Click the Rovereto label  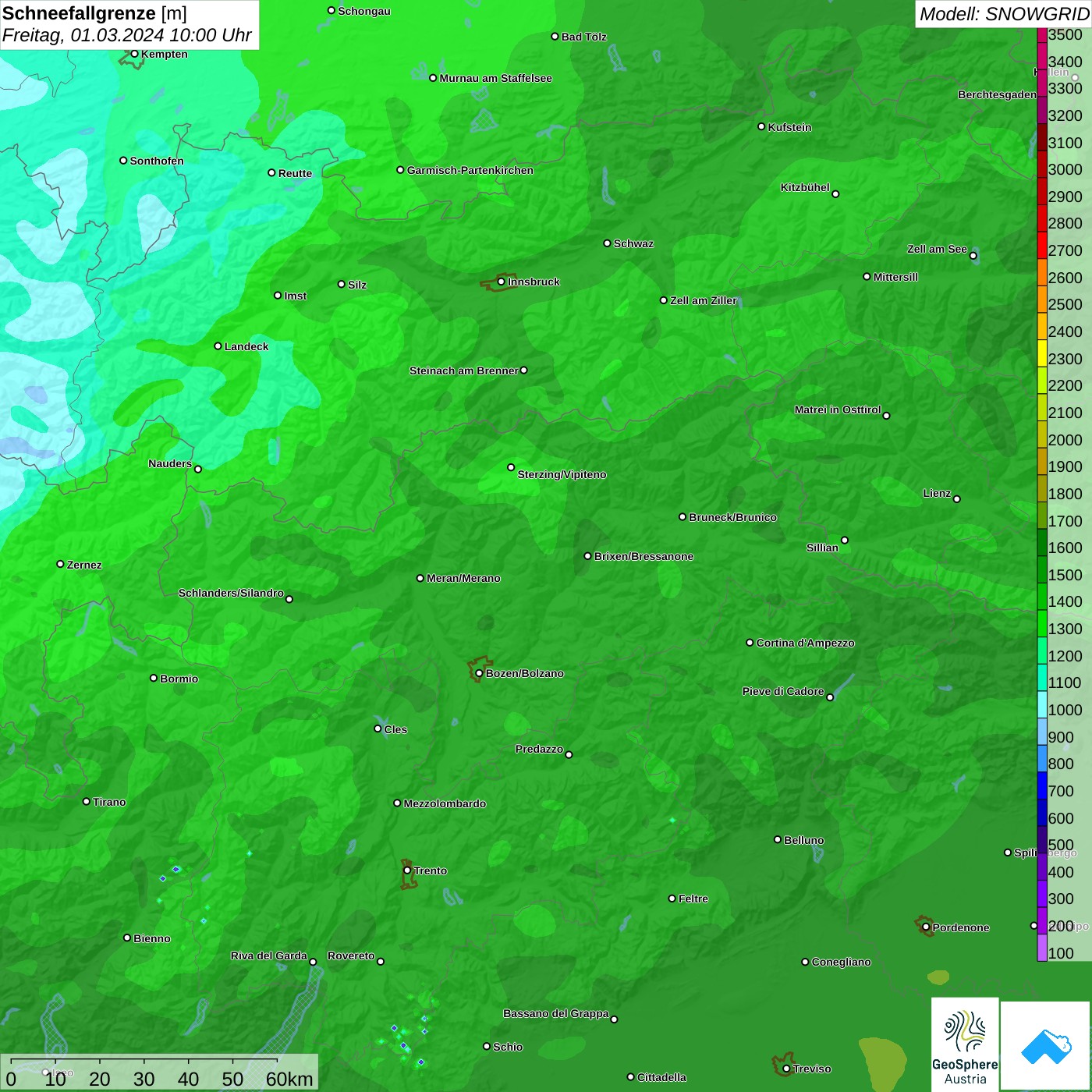[x=351, y=955]
